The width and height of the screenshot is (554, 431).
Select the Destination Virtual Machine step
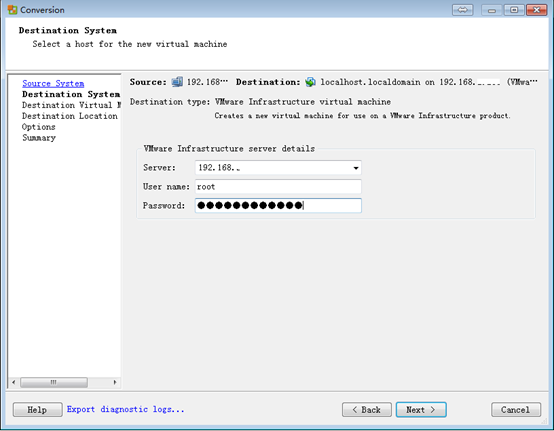coord(71,105)
